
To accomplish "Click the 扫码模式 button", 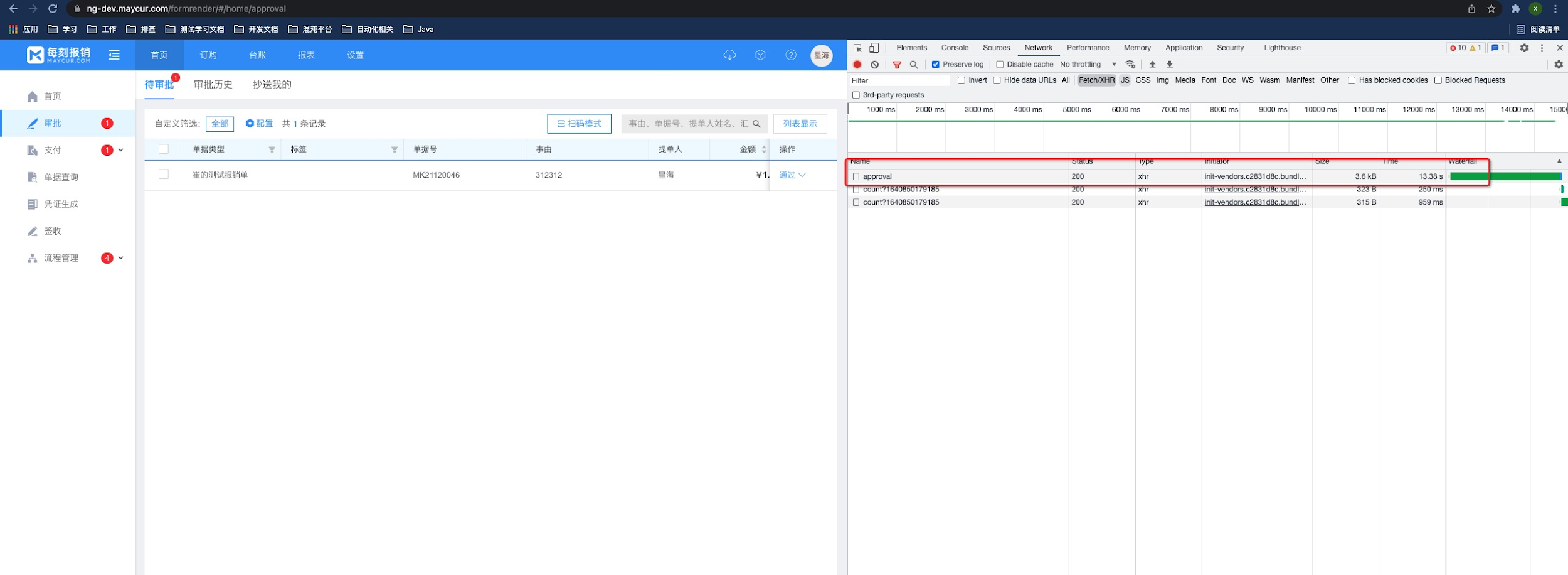I will 579,124.
